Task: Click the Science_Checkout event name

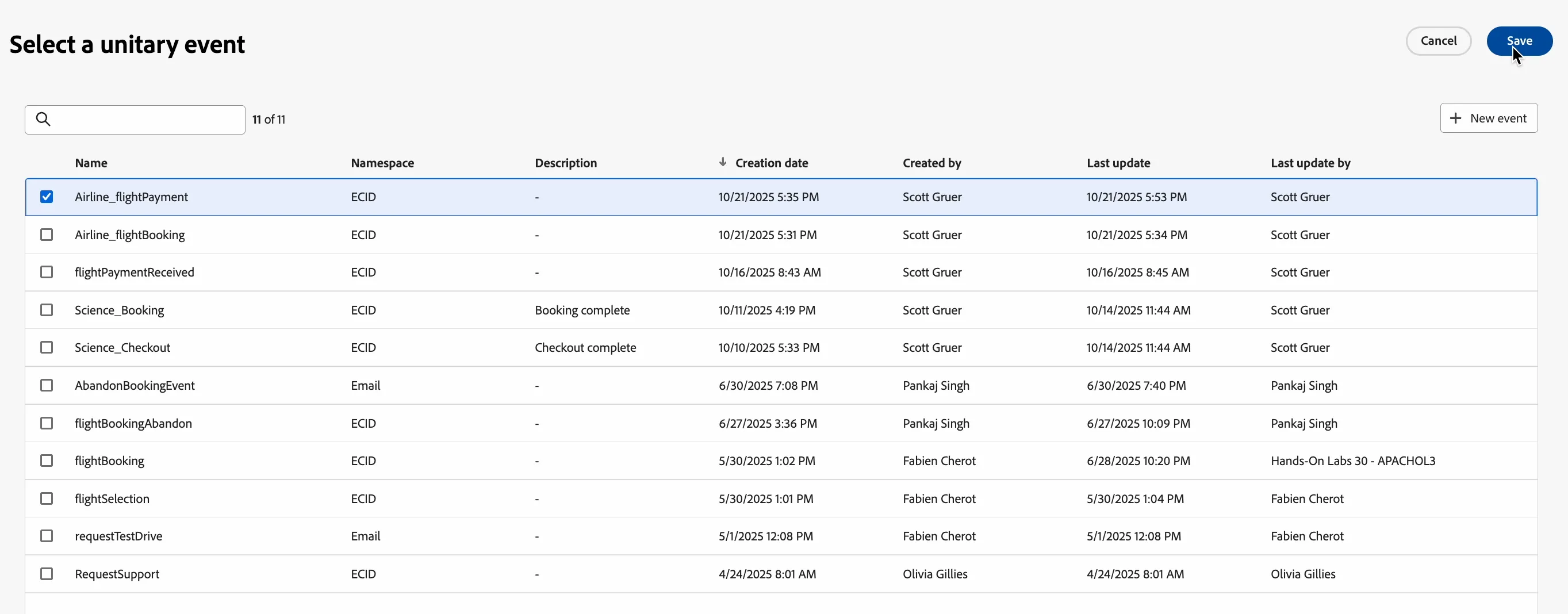Action: 122,348
